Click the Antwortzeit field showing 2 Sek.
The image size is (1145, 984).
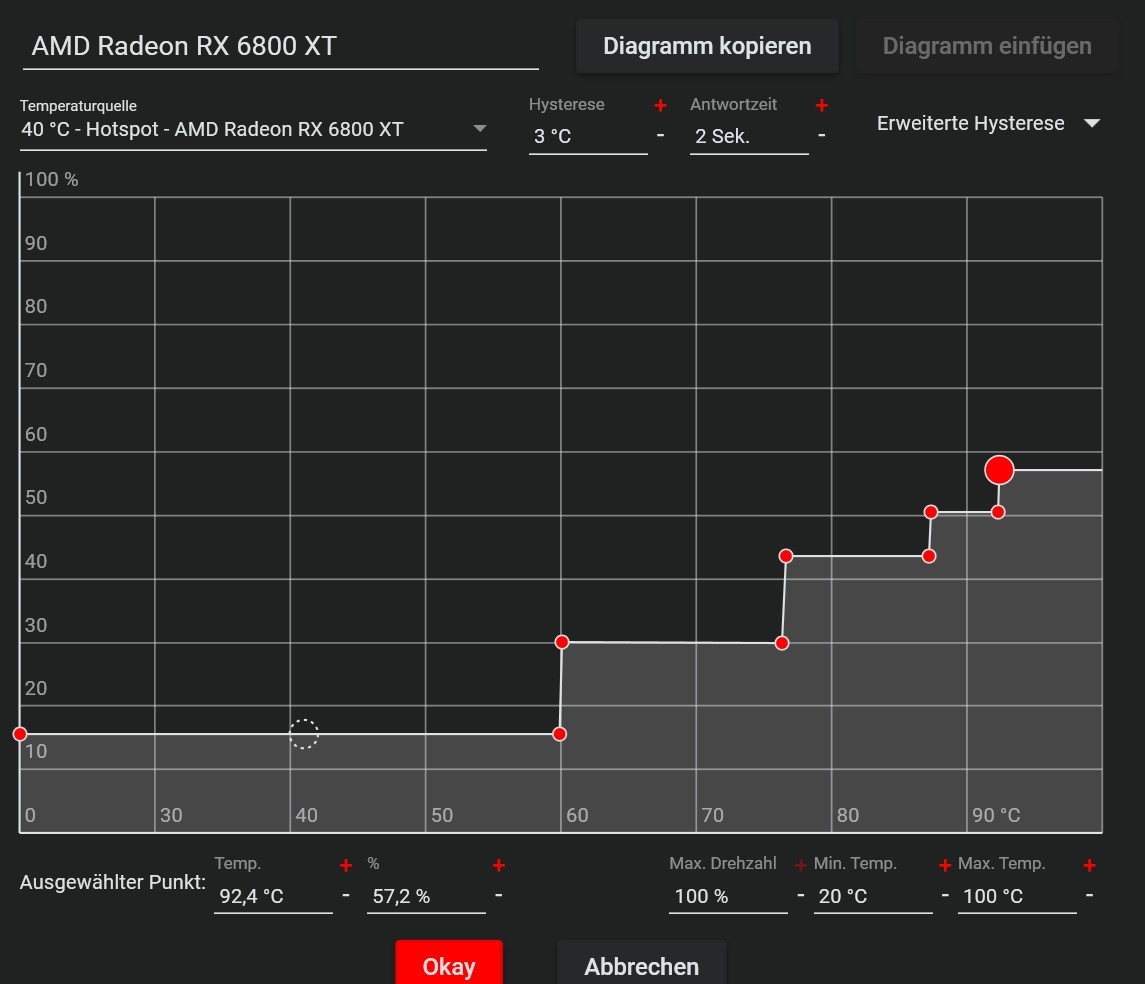tap(749, 137)
